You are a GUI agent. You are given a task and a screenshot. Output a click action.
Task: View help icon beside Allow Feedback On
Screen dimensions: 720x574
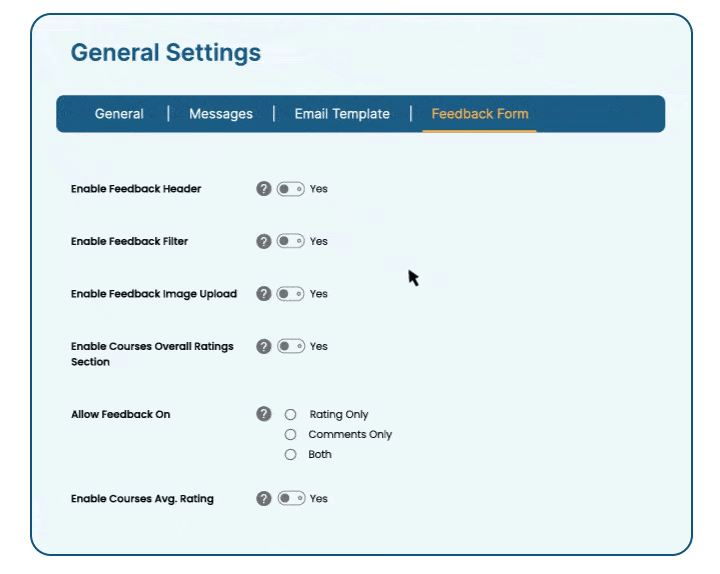pyautogui.click(x=264, y=414)
